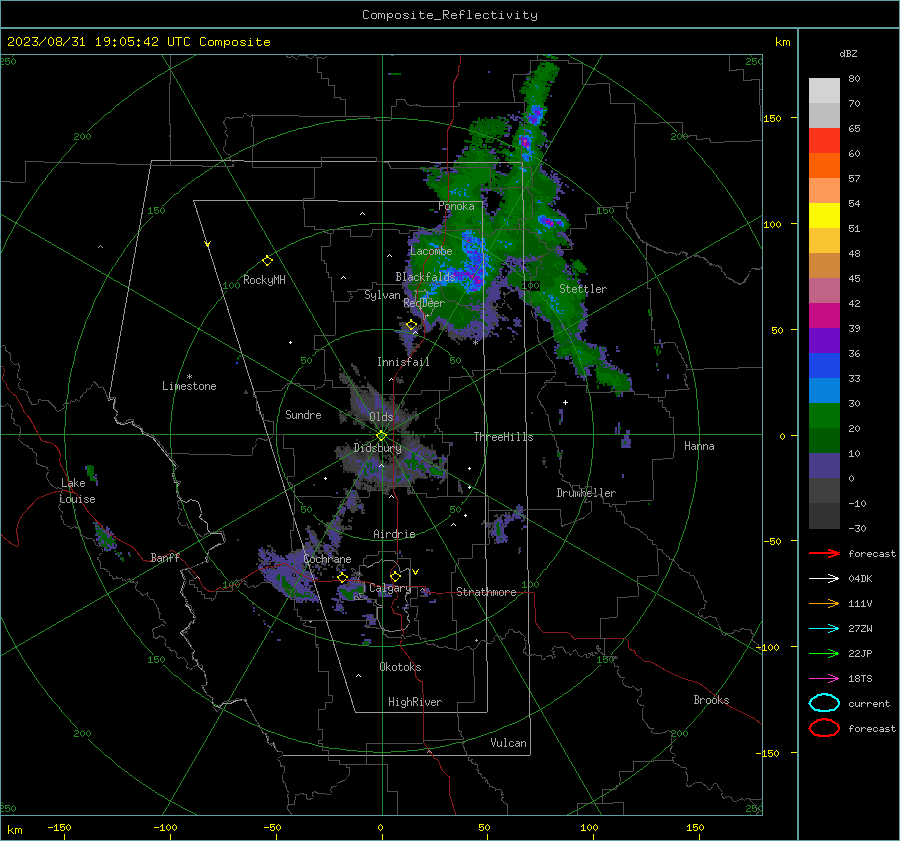900x841 pixels.
Task: Click the Ponoka city label
Action: [456, 206]
